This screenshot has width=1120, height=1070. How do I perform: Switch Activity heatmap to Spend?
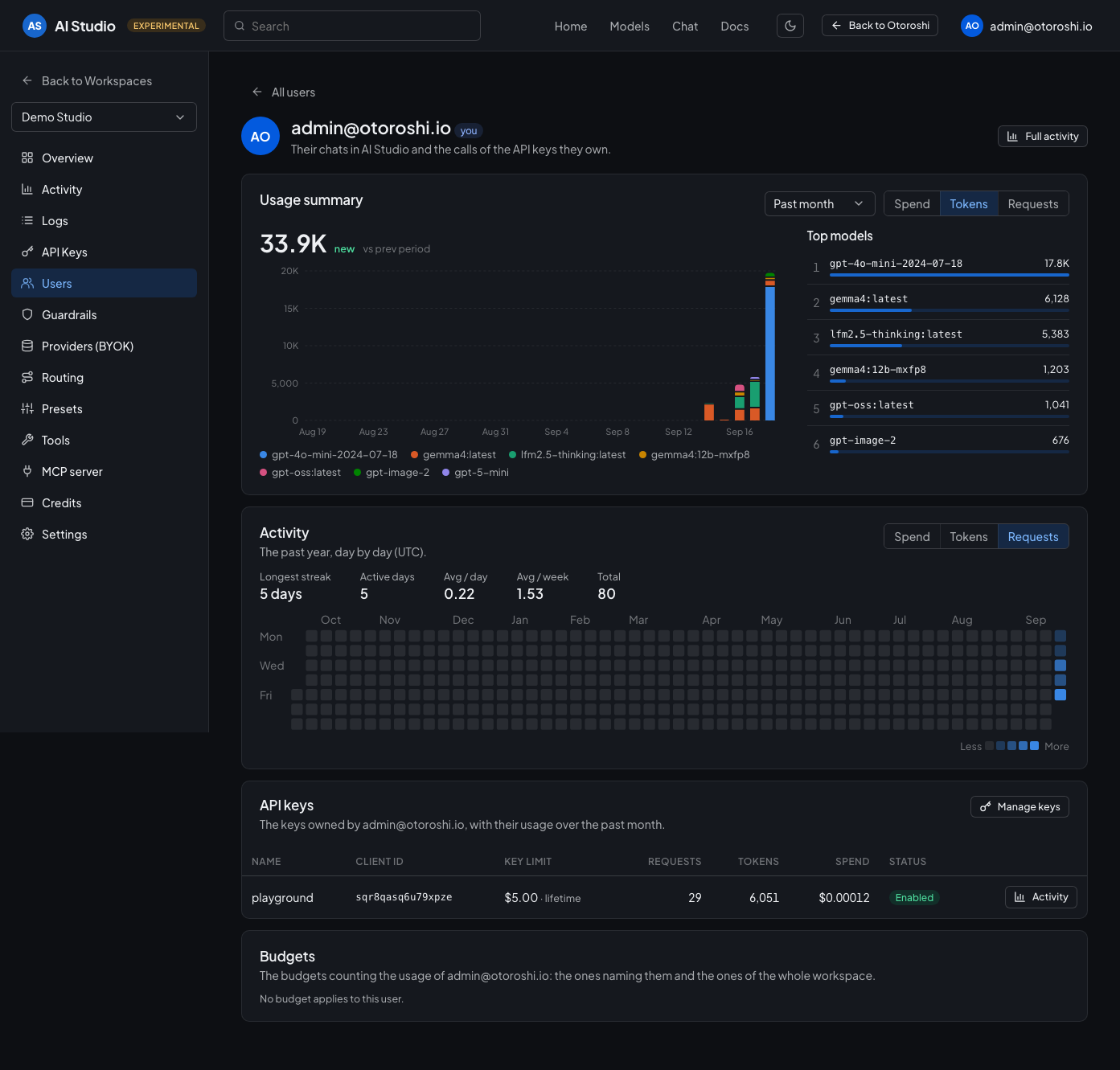[x=912, y=537]
